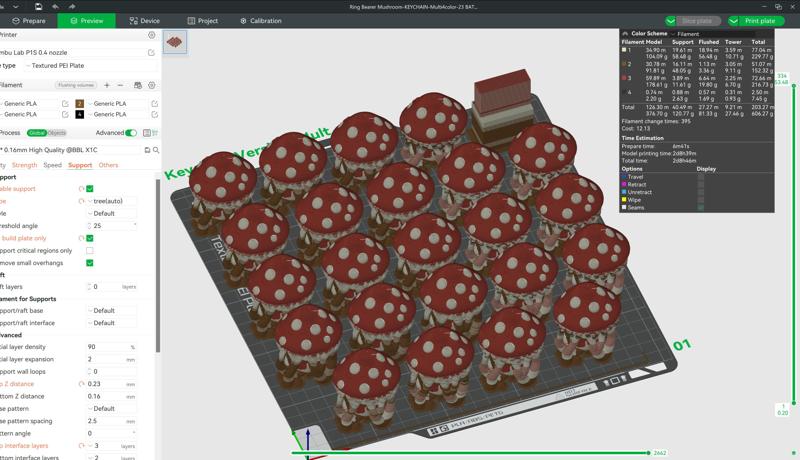
Task: Uncheck On build plate only checkbox
Action: click(90, 238)
